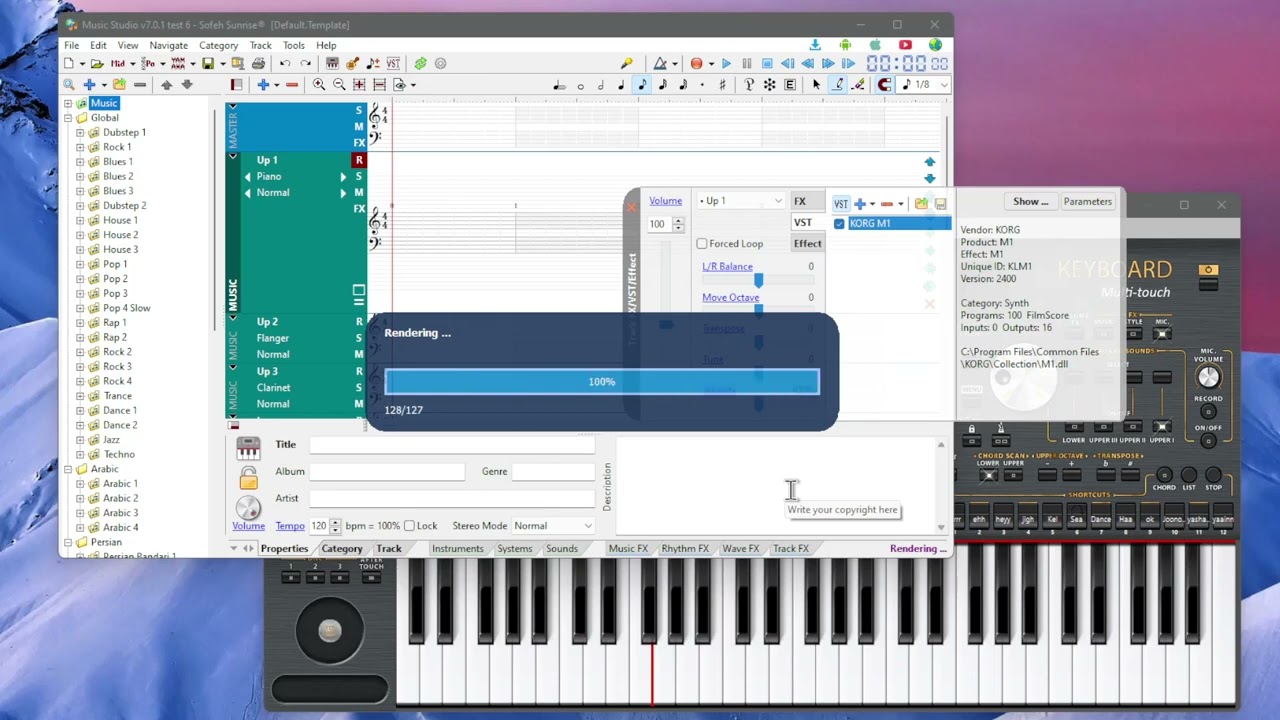Click the snowflake freeze icon
The height and width of the screenshot is (720, 1280).
769,85
